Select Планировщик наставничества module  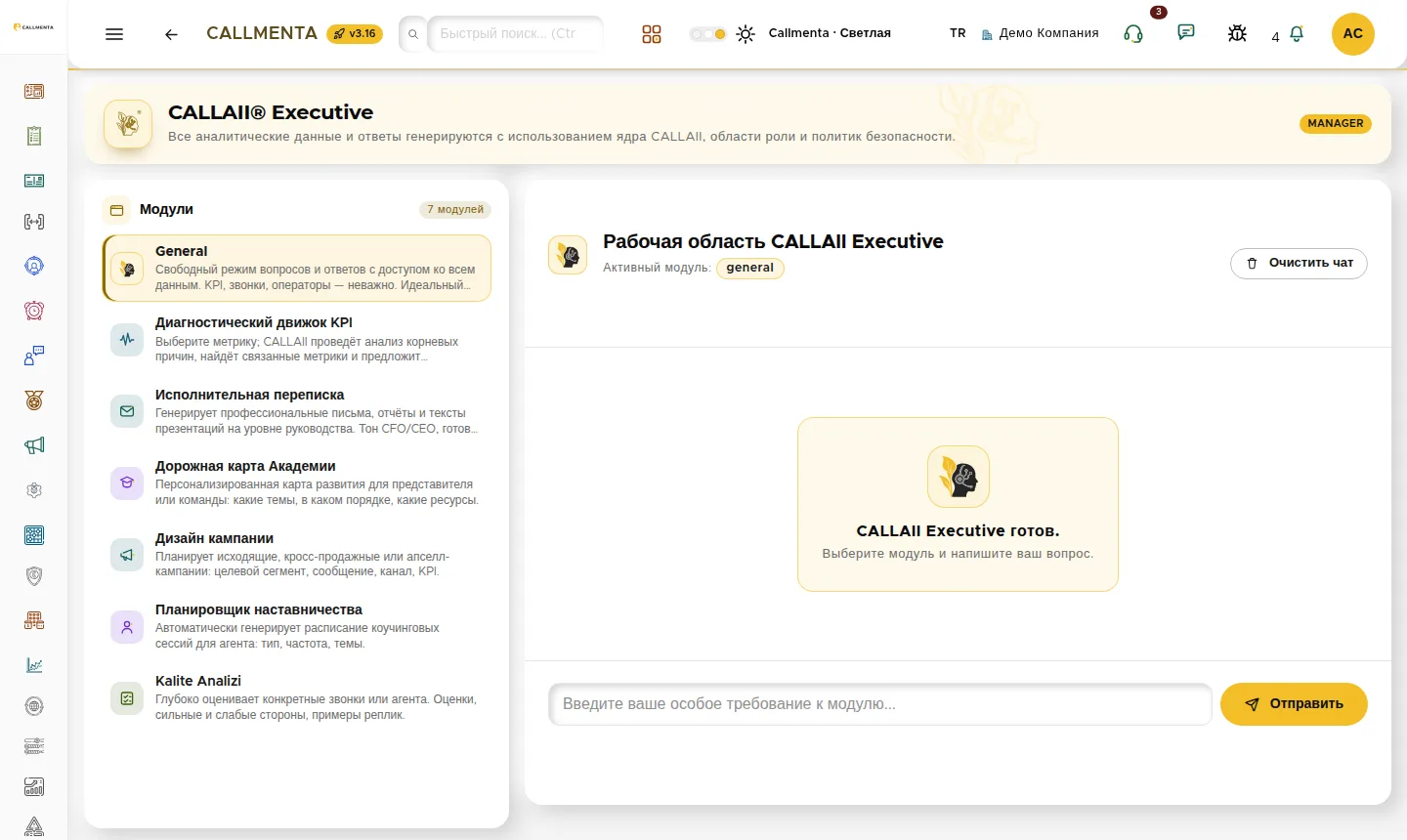click(x=297, y=626)
